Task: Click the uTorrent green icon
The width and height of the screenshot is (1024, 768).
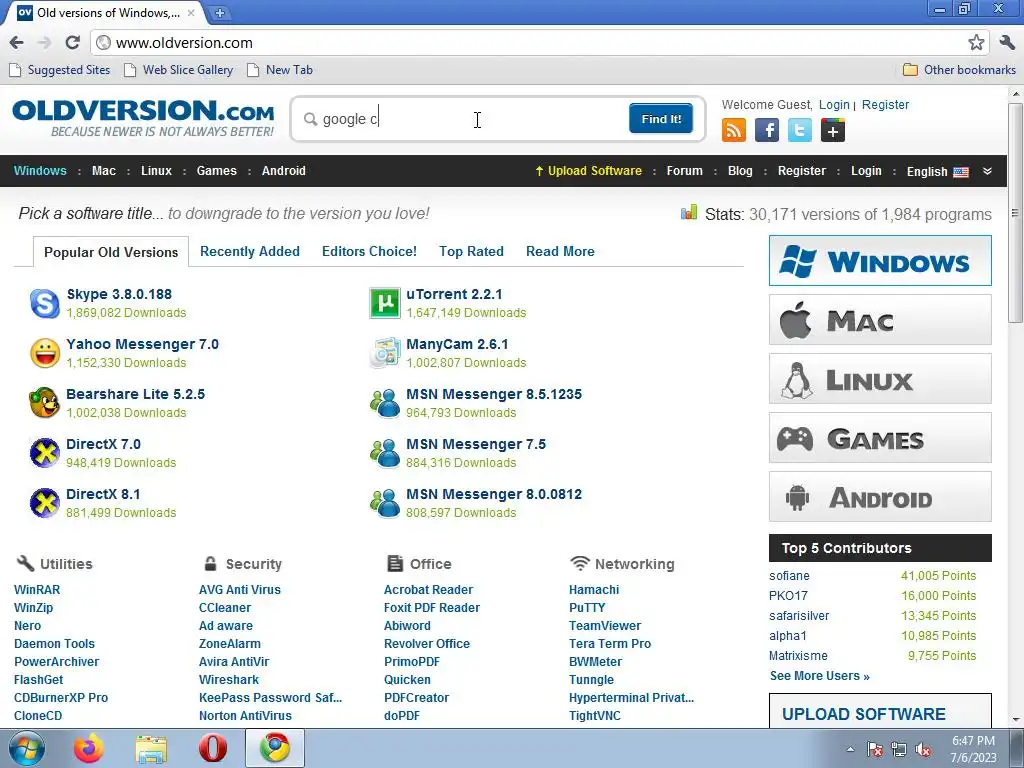Action: (x=385, y=303)
